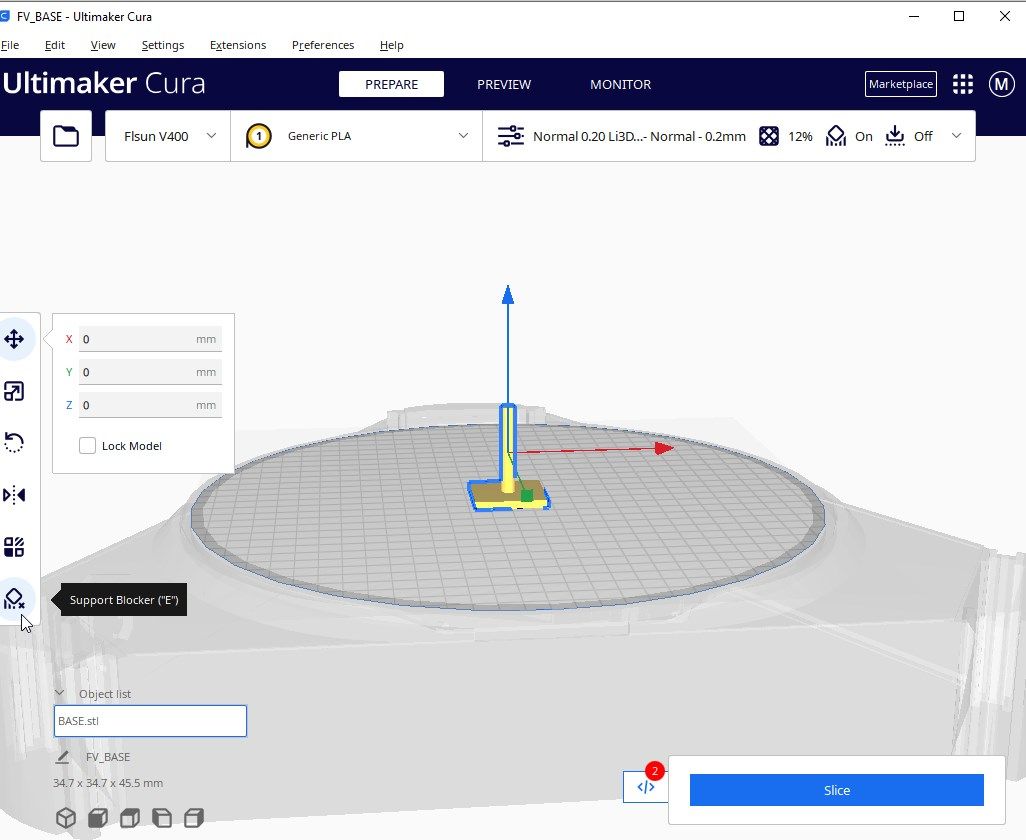
Task: Click the green Y axis handle on model
Action: click(526, 496)
